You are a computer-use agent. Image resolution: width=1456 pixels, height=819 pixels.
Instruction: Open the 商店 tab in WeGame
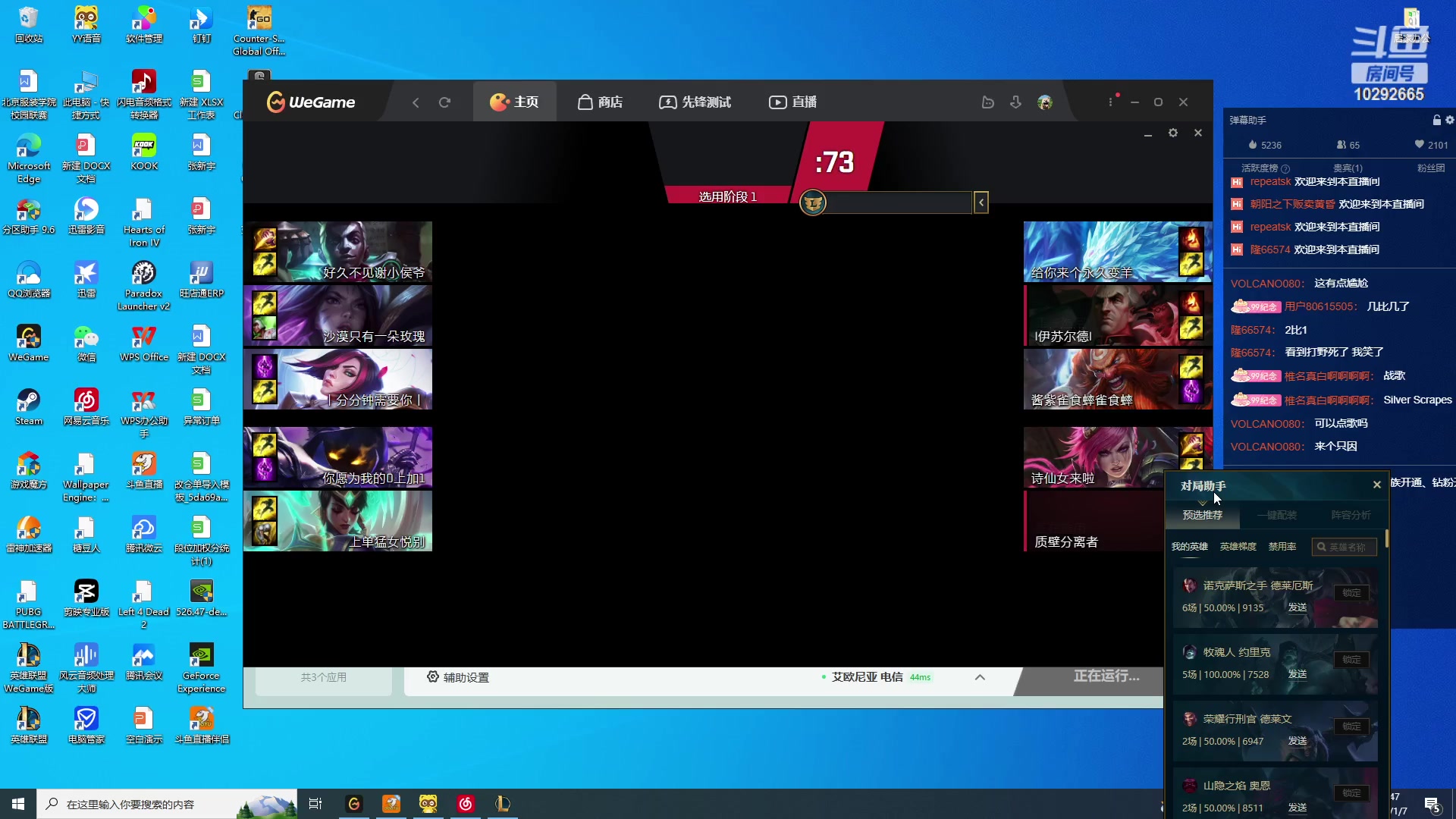(600, 102)
